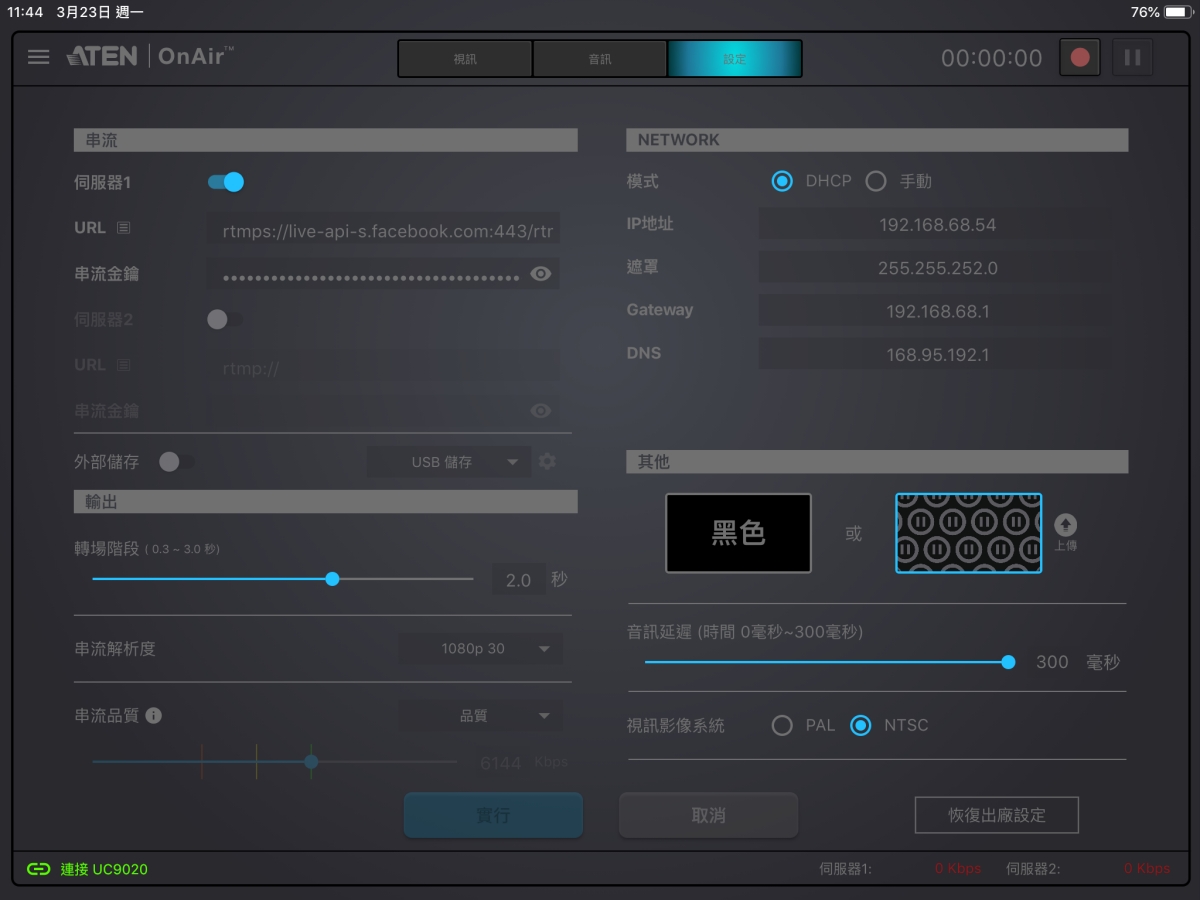Image resolution: width=1200 pixels, height=900 pixels.
Task: Turn on external storage toggle
Action: coord(176,462)
